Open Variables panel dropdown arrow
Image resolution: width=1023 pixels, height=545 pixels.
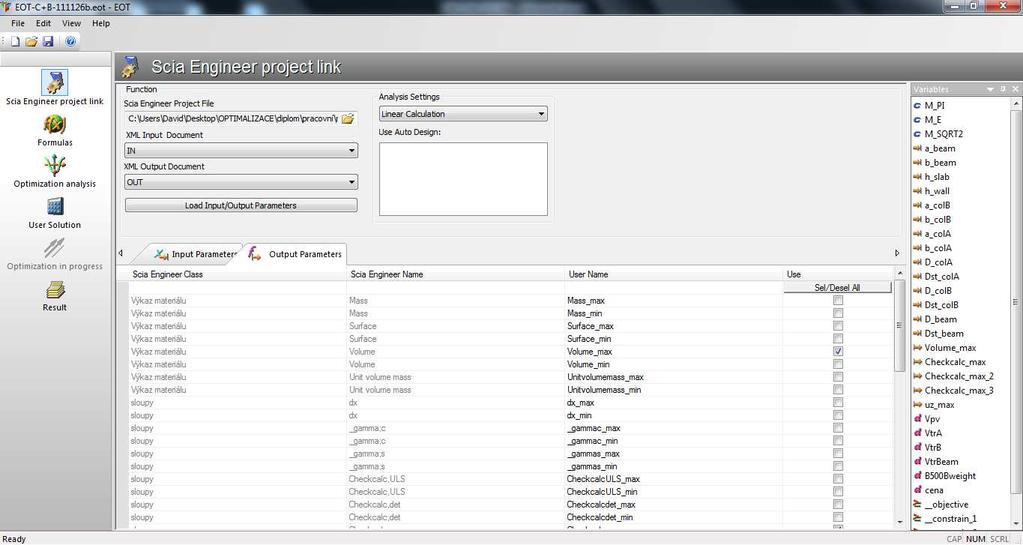(990, 89)
